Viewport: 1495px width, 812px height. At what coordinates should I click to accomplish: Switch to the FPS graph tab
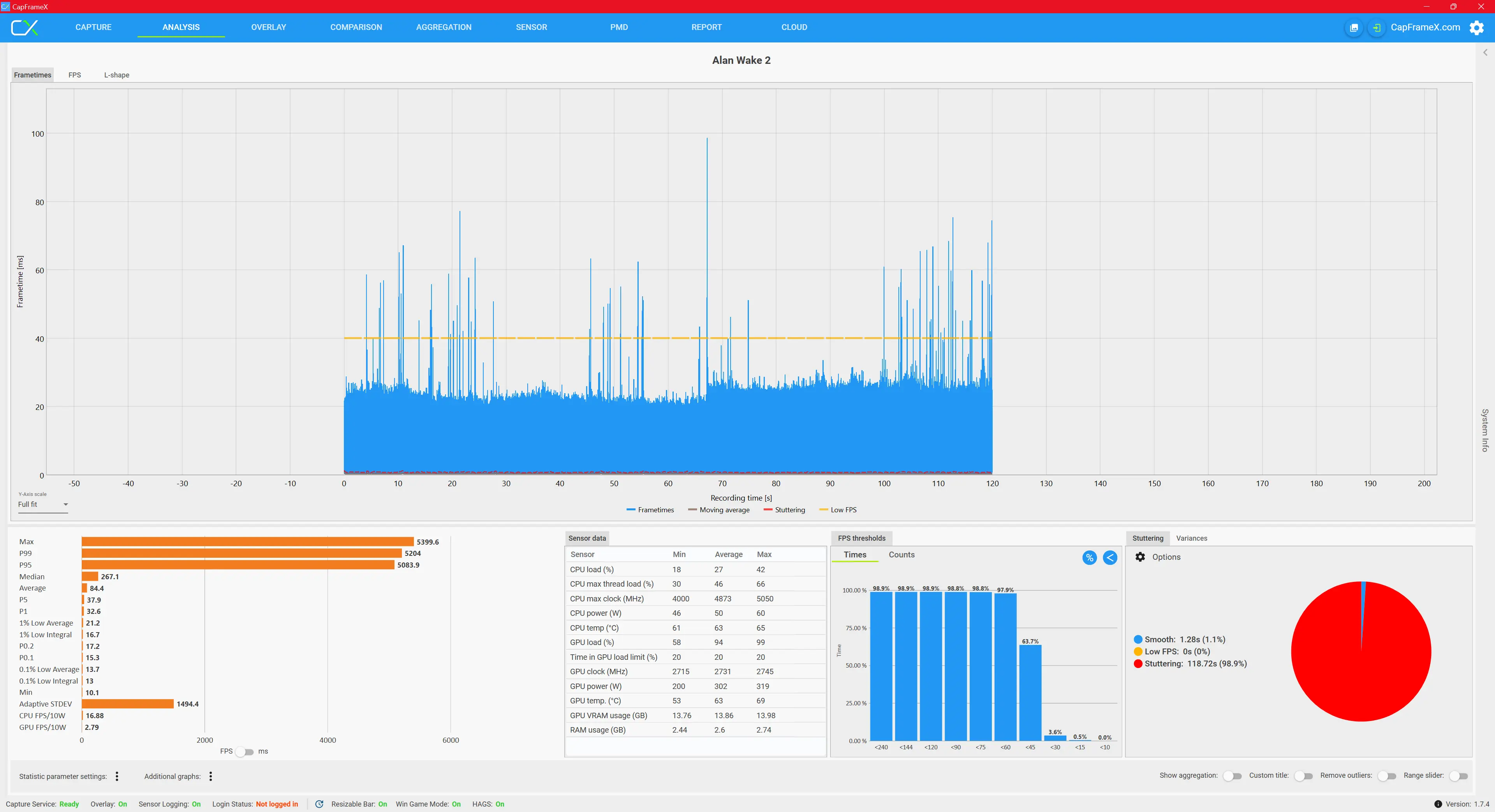pyautogui.click(x=75, y=75)
